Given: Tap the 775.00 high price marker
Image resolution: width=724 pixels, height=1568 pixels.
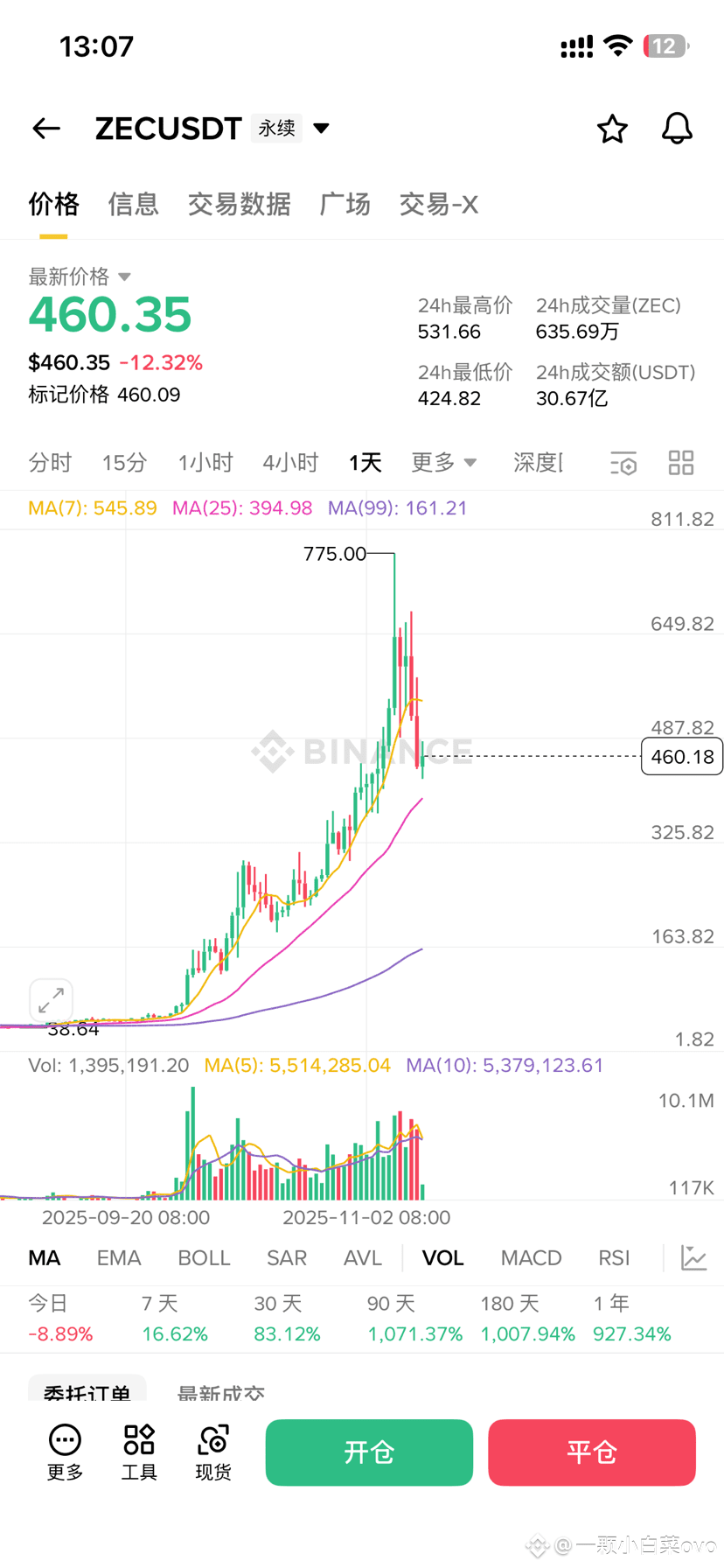Looking at the screenshot, I should [x=335, y=554].
